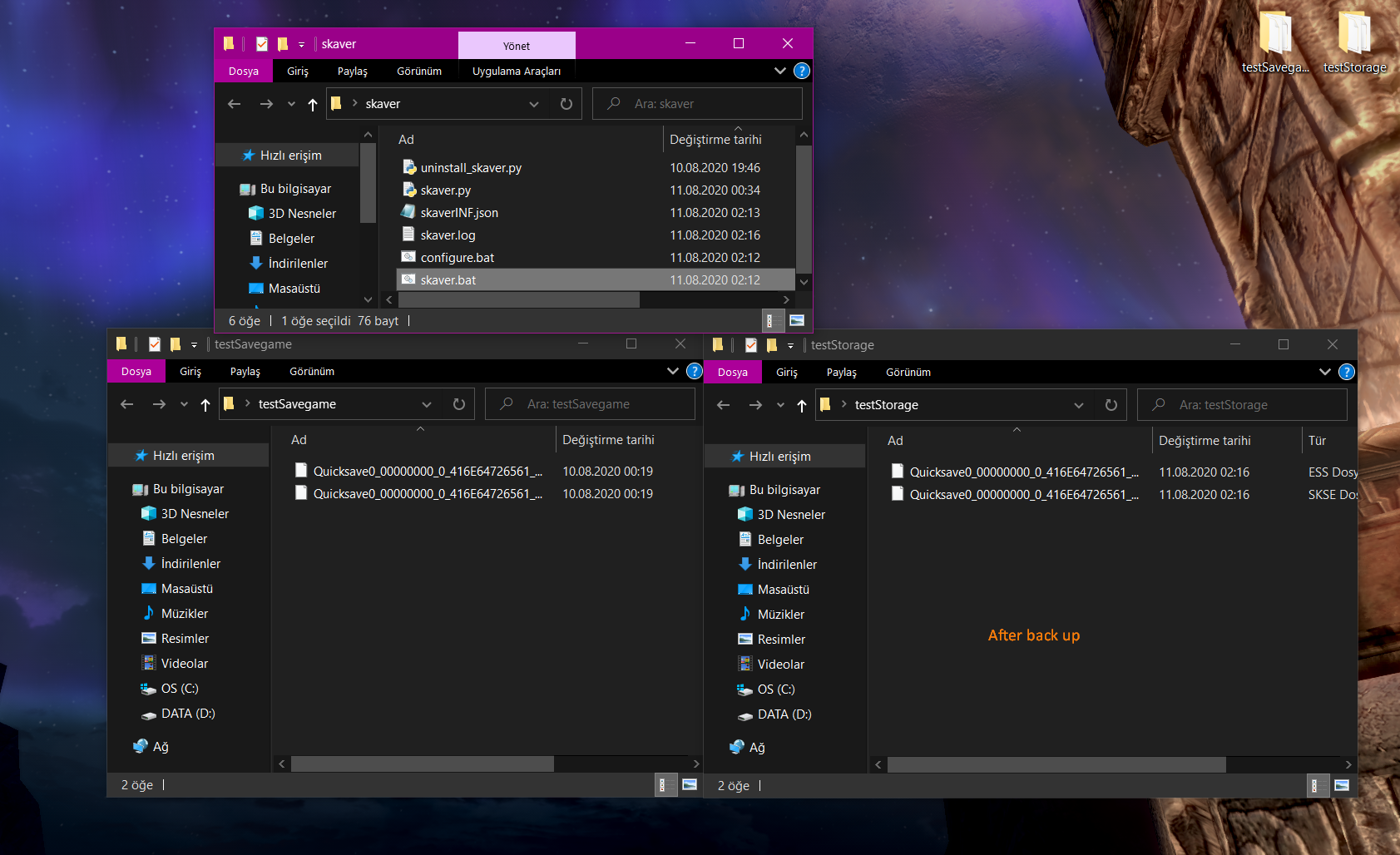Open the Quick Access Toolbar customize dropdown in skaver
The height and width of the screenshot is (855, 1400).
[301, 44]
